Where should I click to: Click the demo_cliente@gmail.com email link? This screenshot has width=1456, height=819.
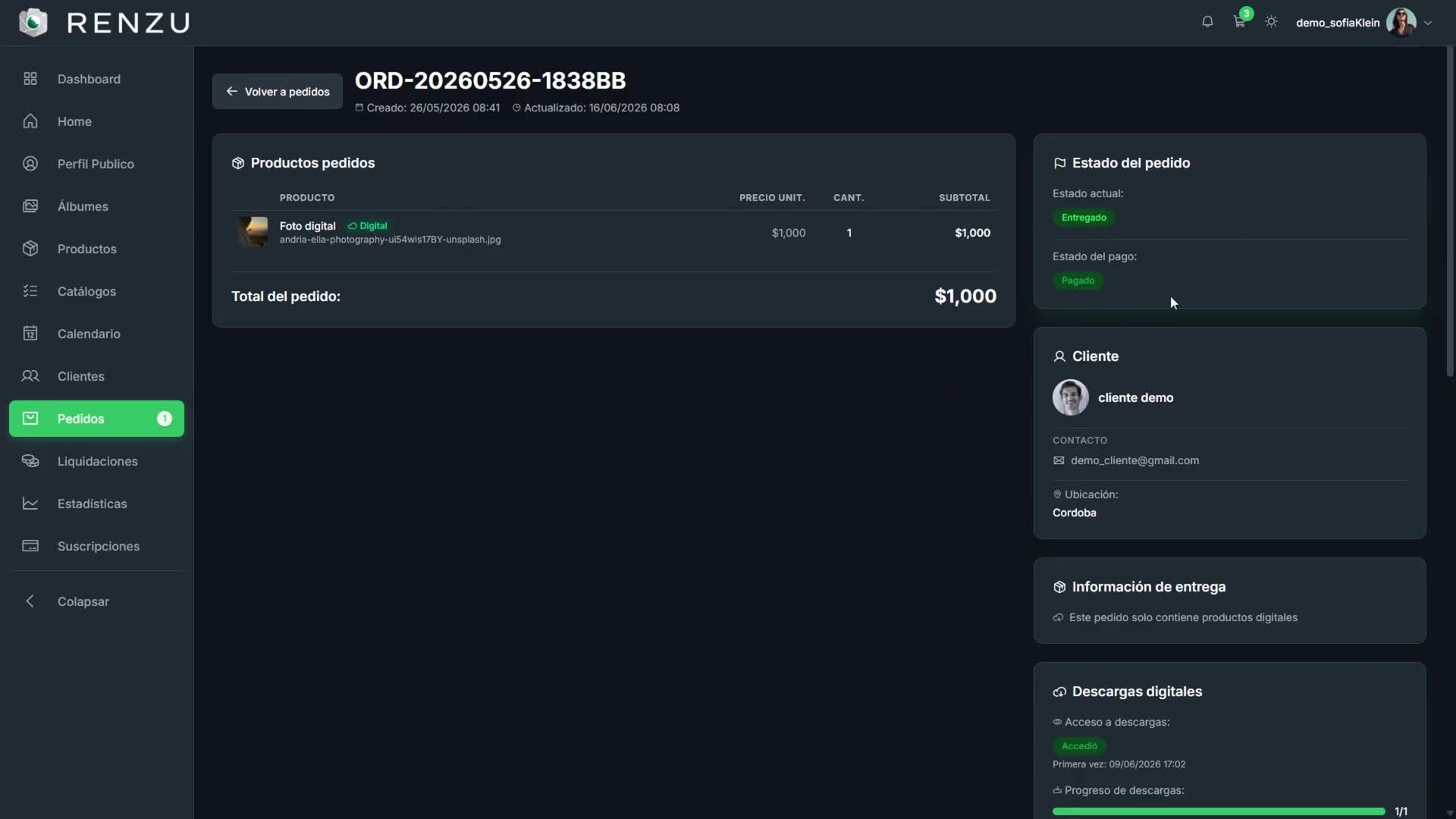(1134, 460)
